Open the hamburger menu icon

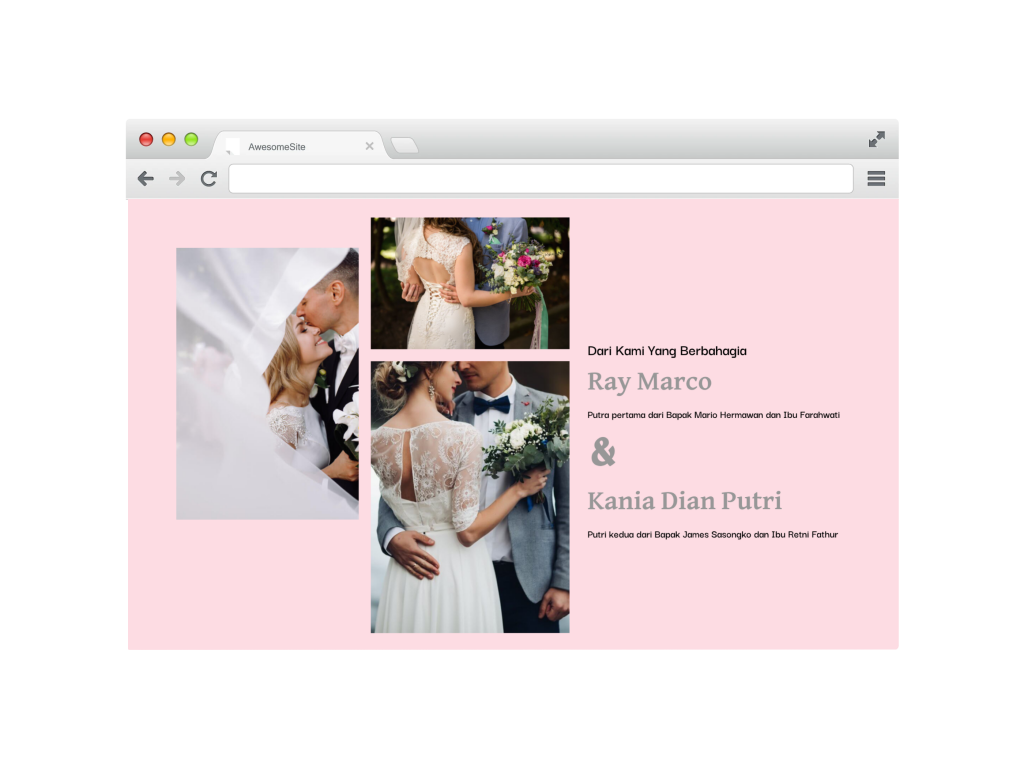click(x=876, y=178)
